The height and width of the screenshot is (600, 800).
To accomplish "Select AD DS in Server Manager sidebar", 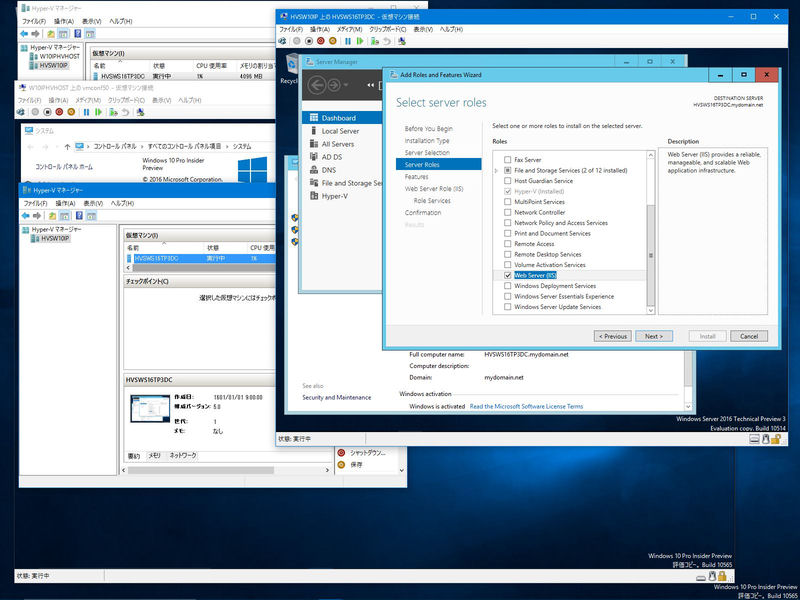I will tap(332, 157).
